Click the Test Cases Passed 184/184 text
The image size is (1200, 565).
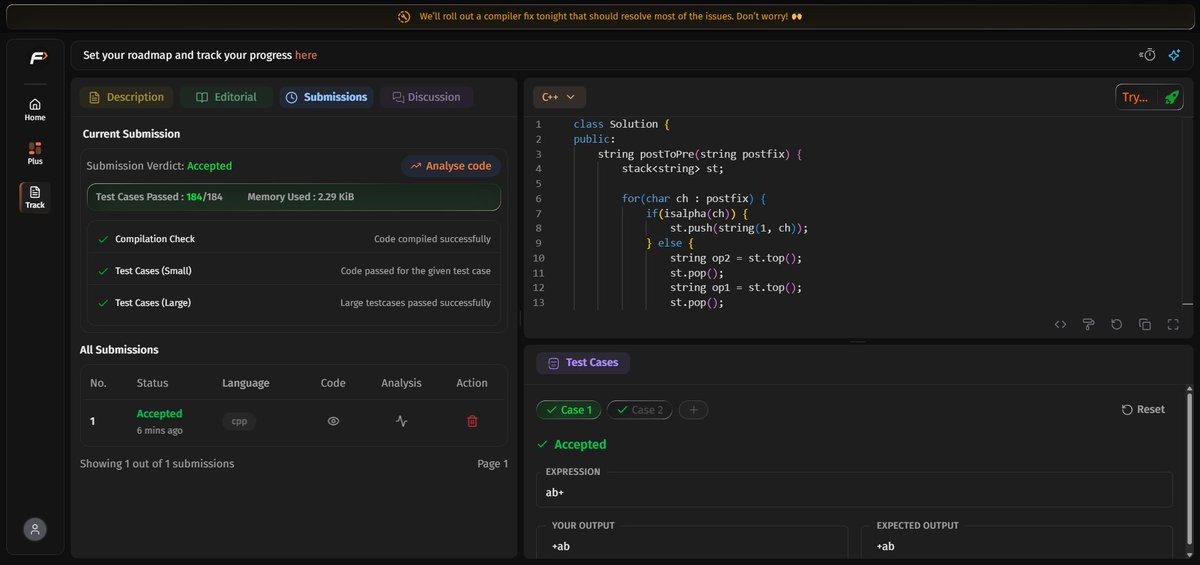pyautogui.click(x=159, y=197)
